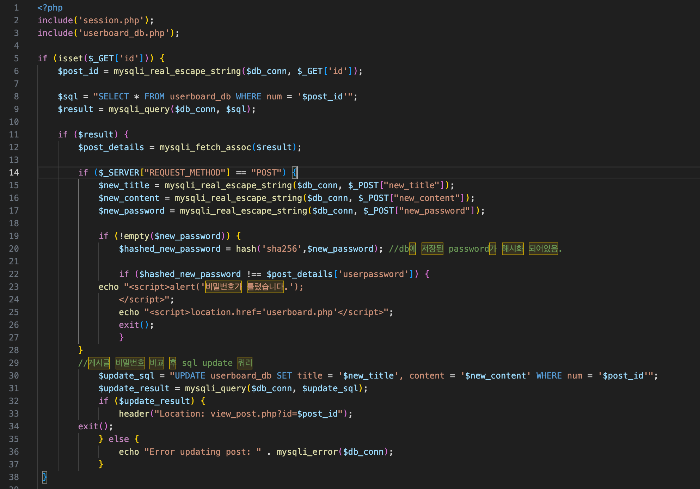
Task: Click line number 30 in the gutter
Action: [14, 376]
